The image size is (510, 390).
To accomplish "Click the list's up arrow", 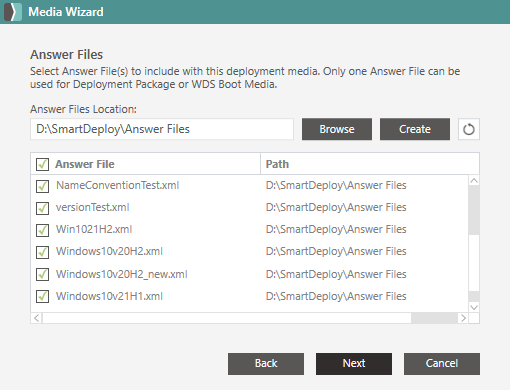I will (x=474, y=181).
